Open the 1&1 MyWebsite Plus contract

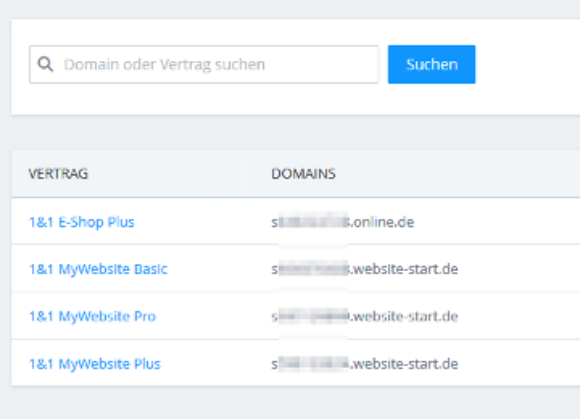coord(95,364)
